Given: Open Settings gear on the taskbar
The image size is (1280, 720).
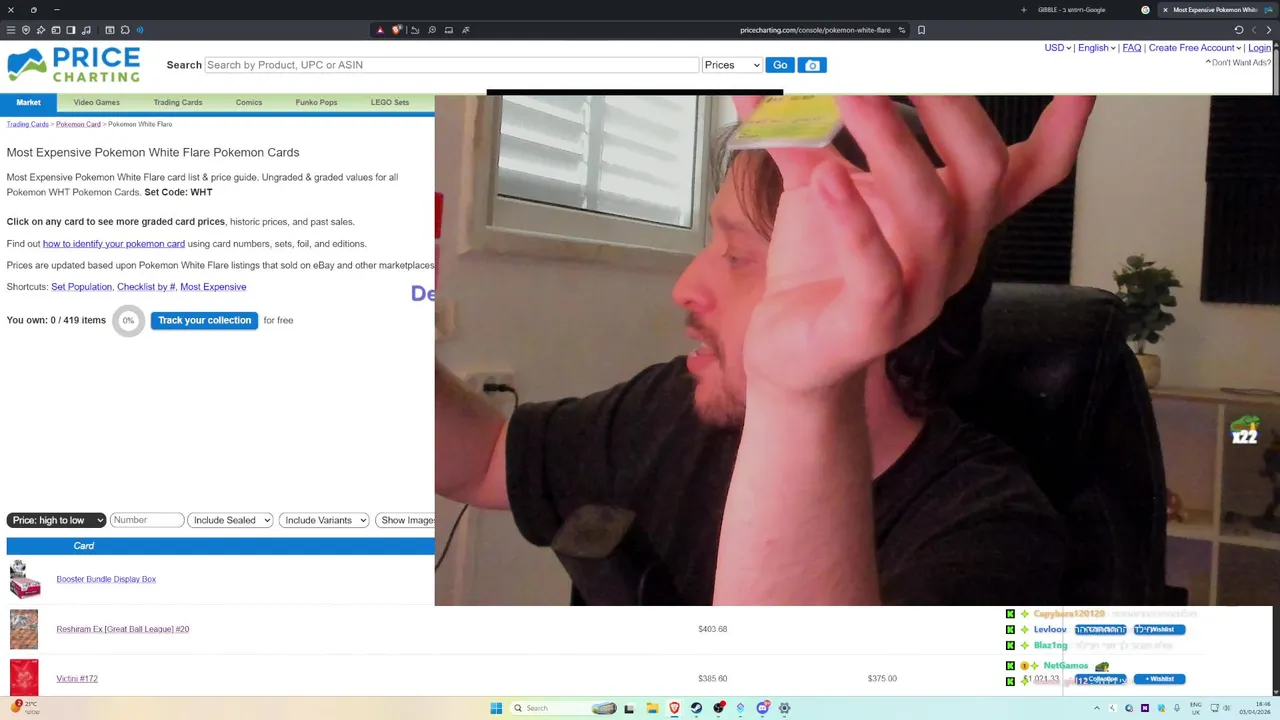Looking at the screenshot, I should coord(784,708).
